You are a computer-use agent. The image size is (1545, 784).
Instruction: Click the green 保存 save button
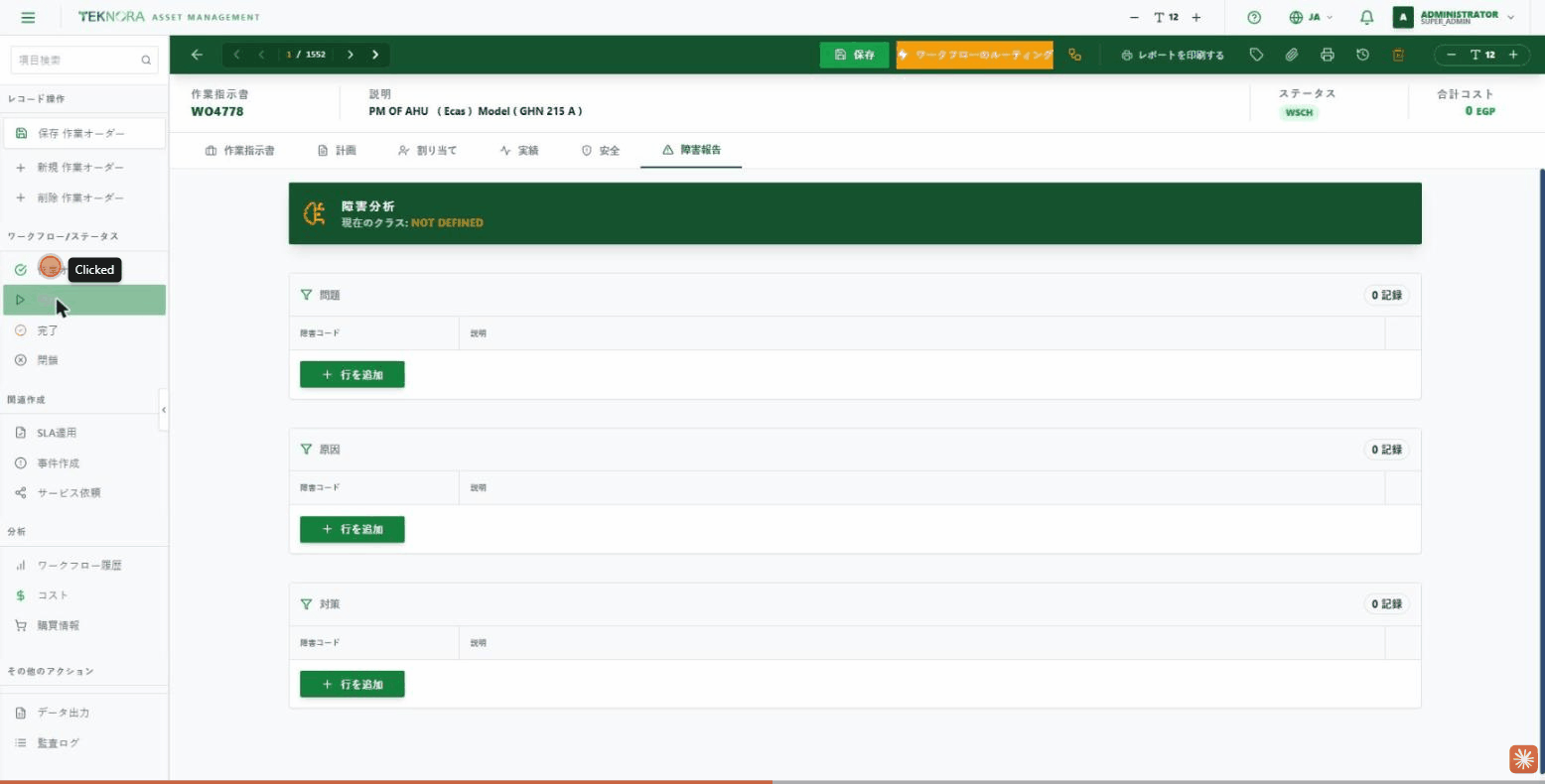pos(854,55)
